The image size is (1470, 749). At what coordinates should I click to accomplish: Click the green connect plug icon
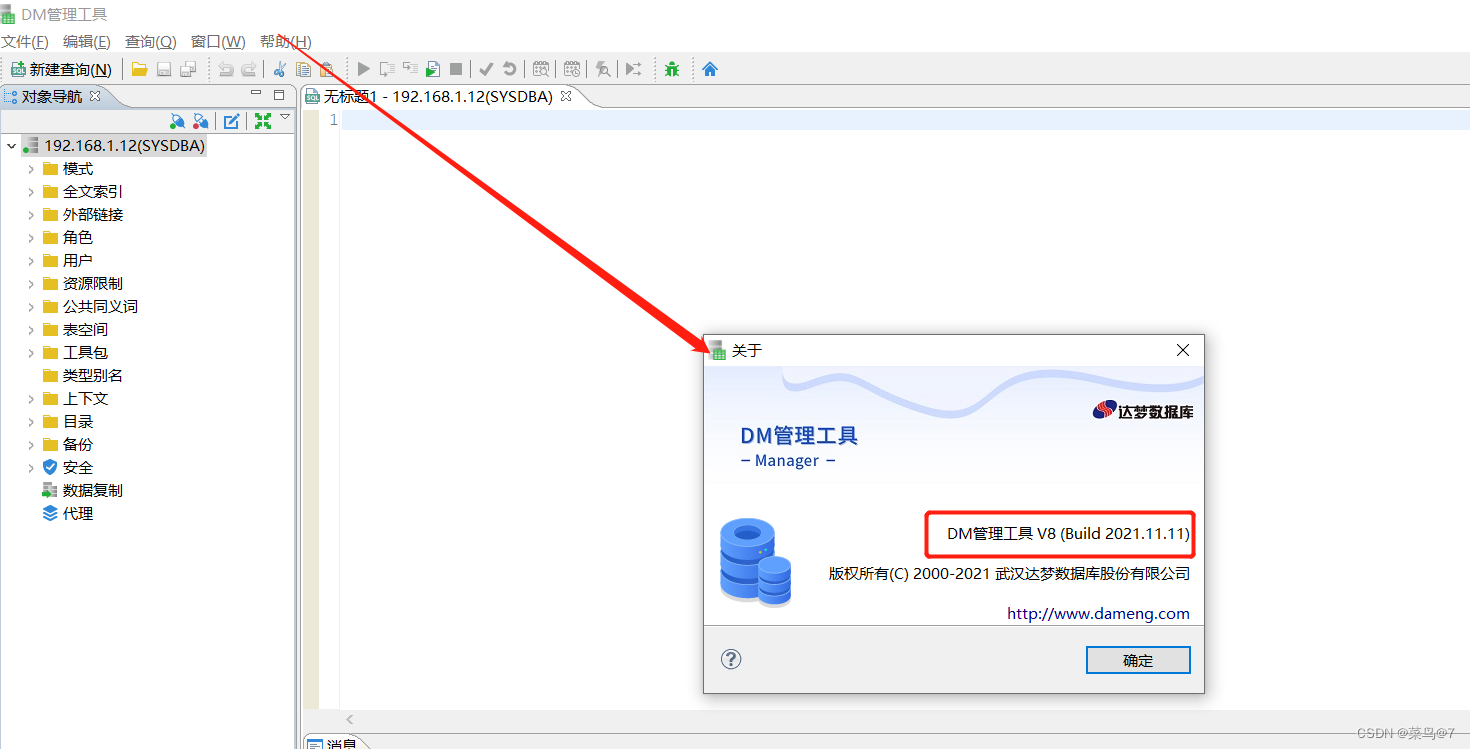tap(177, 121)
